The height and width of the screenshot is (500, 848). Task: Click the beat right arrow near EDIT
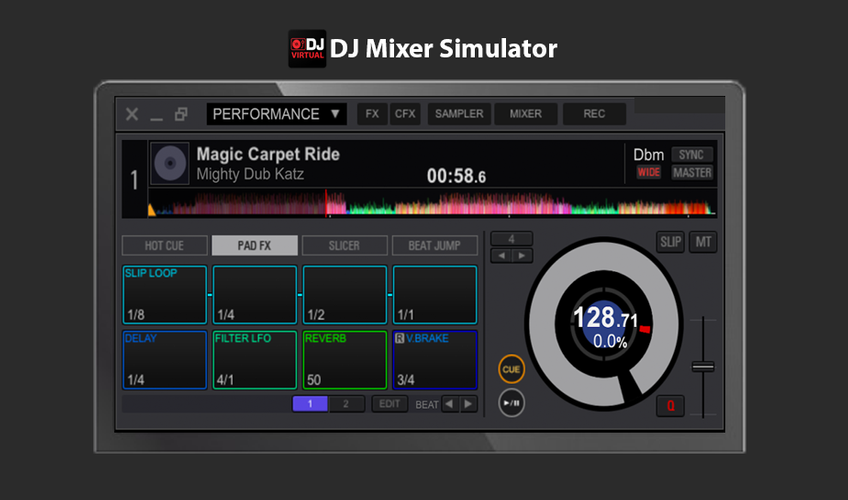pos(468,404)
